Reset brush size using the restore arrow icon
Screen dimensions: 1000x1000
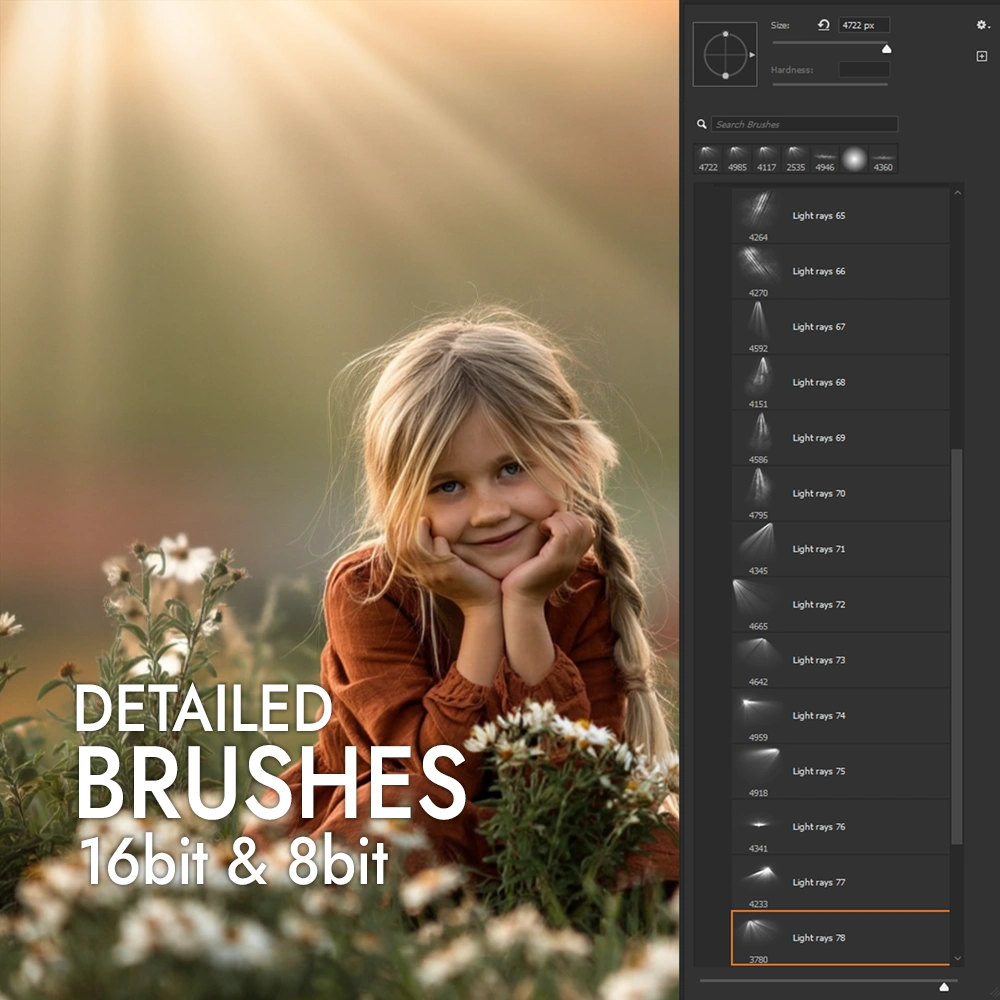[823, 25]
